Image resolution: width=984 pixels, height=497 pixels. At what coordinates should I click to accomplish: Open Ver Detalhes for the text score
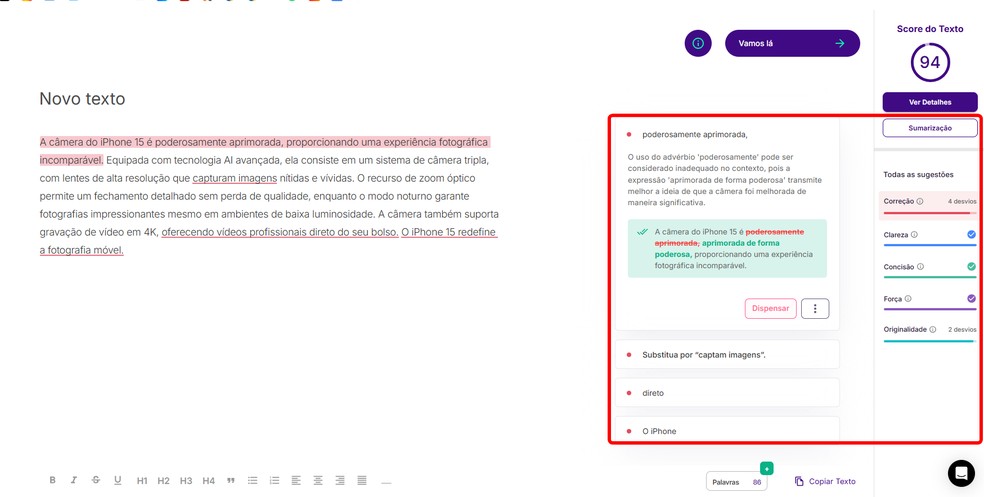(930, 102)
